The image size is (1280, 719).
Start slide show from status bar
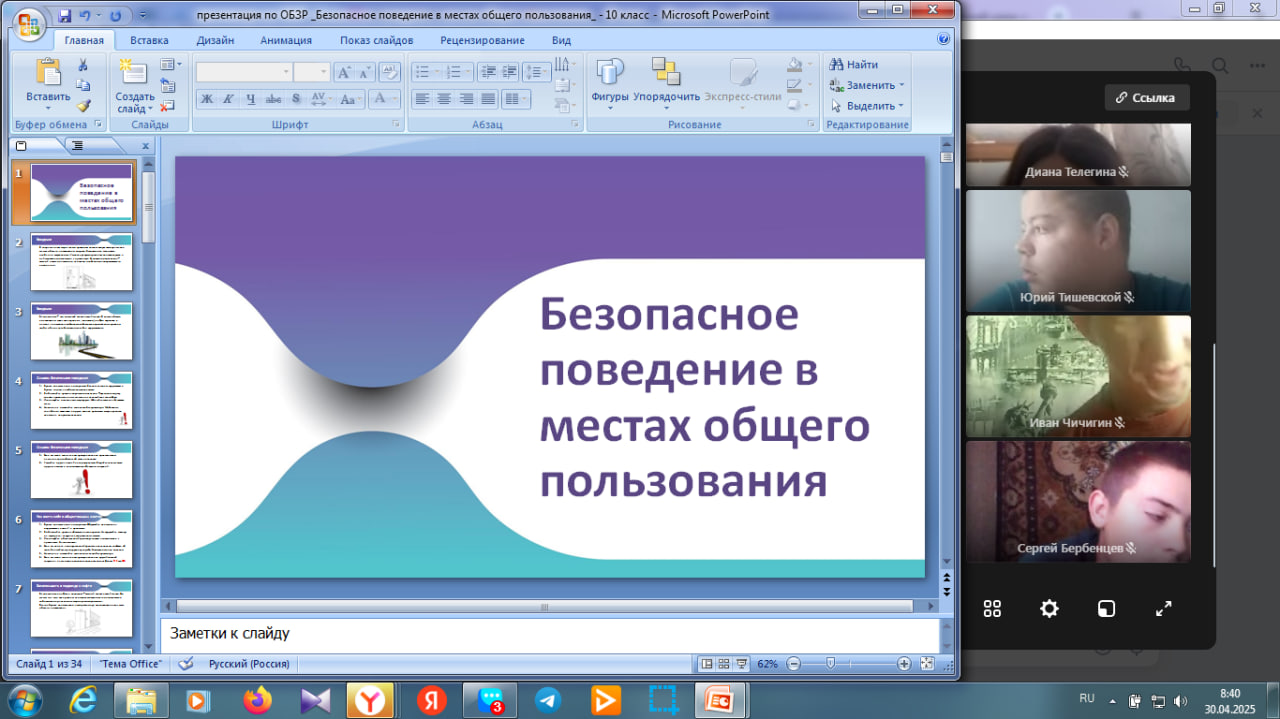click(741, 663)
